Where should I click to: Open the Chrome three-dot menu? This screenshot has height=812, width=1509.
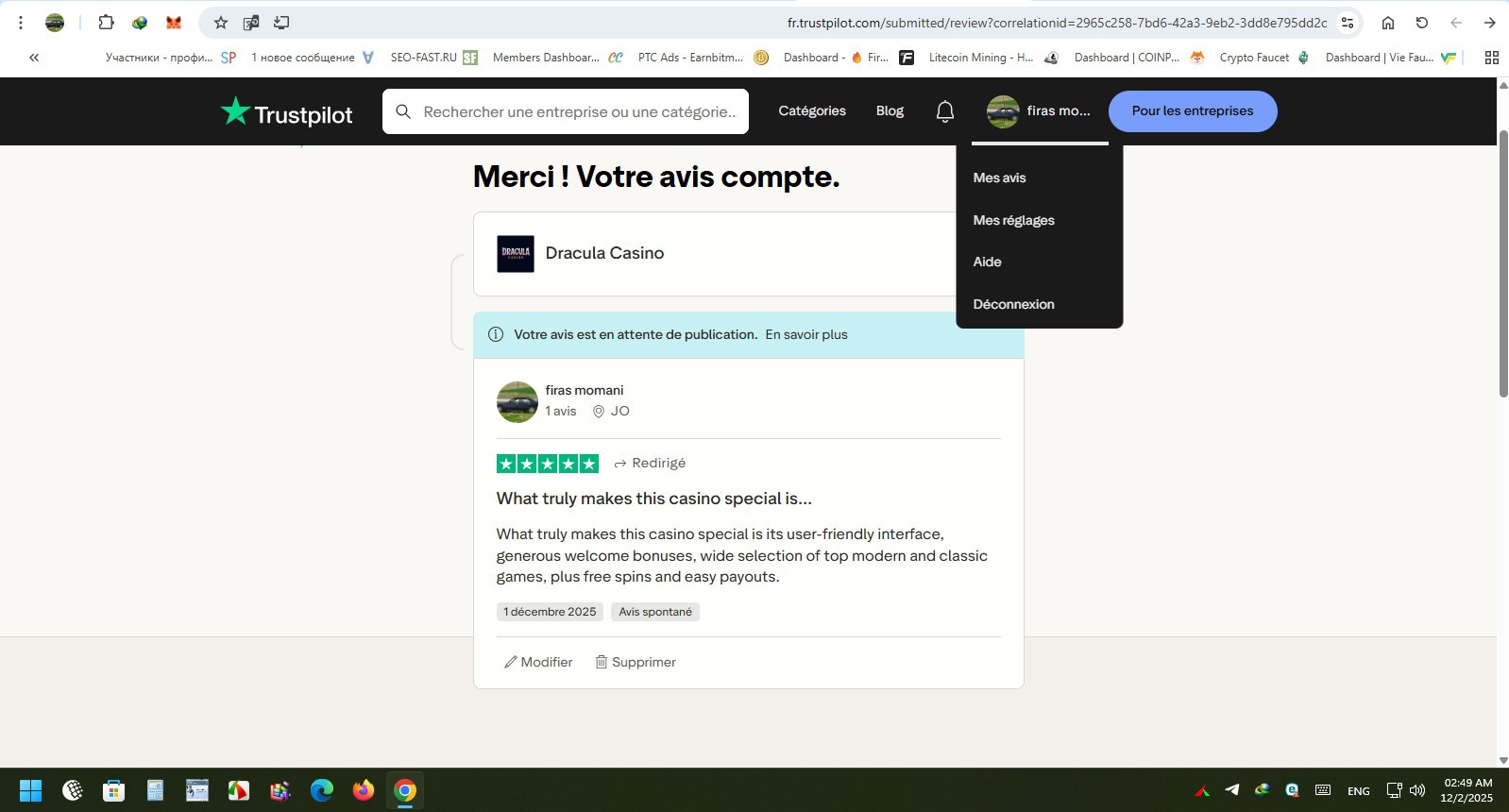pyautogui.click(x=21, y=23)
